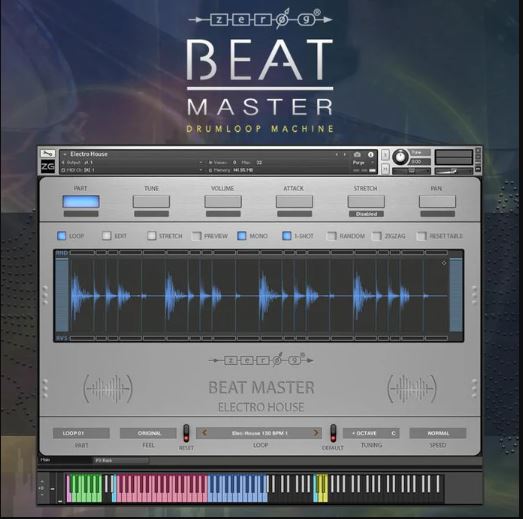Click the Disabled value under STRETCH
Image resolution: width=523 pixels, height=519 pixels.
(x=366, y=214)
